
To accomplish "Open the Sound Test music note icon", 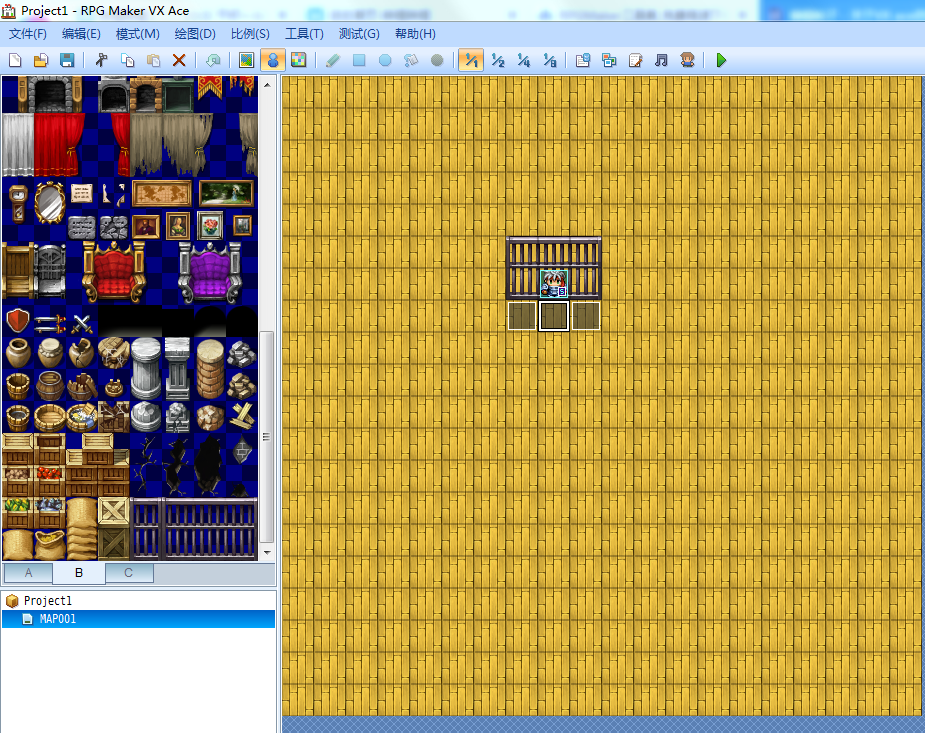I will coord(661,60).
